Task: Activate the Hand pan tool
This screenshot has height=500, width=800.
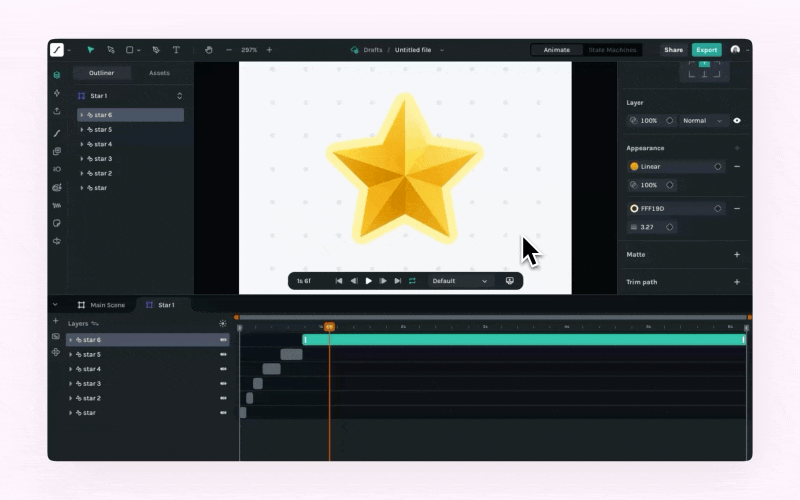Action: [x=209, y=50]
